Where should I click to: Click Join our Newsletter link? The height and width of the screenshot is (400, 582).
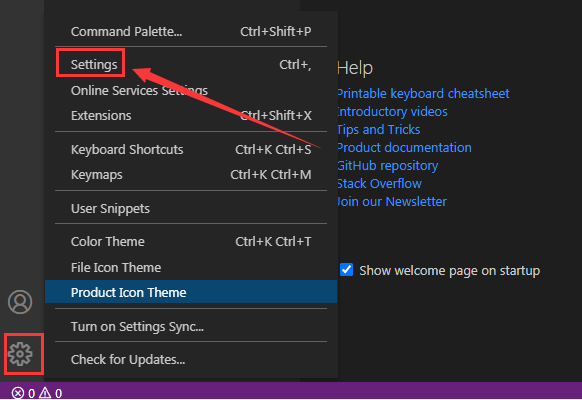392,201
